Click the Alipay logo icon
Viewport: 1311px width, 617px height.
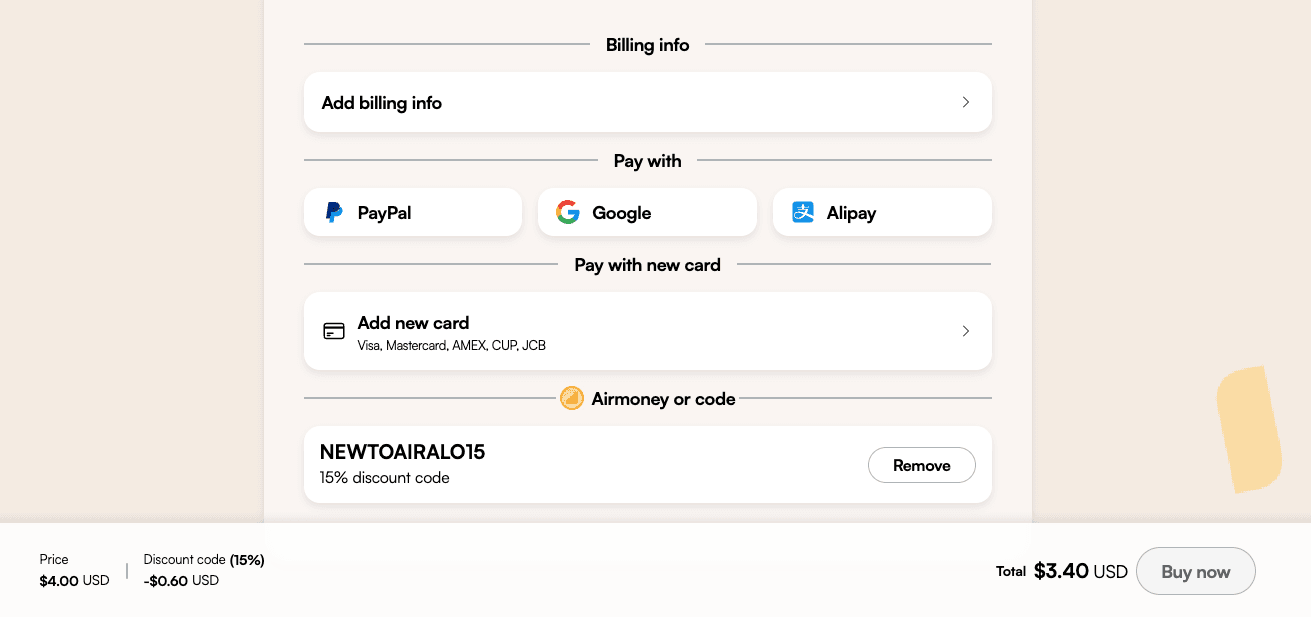click(x=803, y=212)
